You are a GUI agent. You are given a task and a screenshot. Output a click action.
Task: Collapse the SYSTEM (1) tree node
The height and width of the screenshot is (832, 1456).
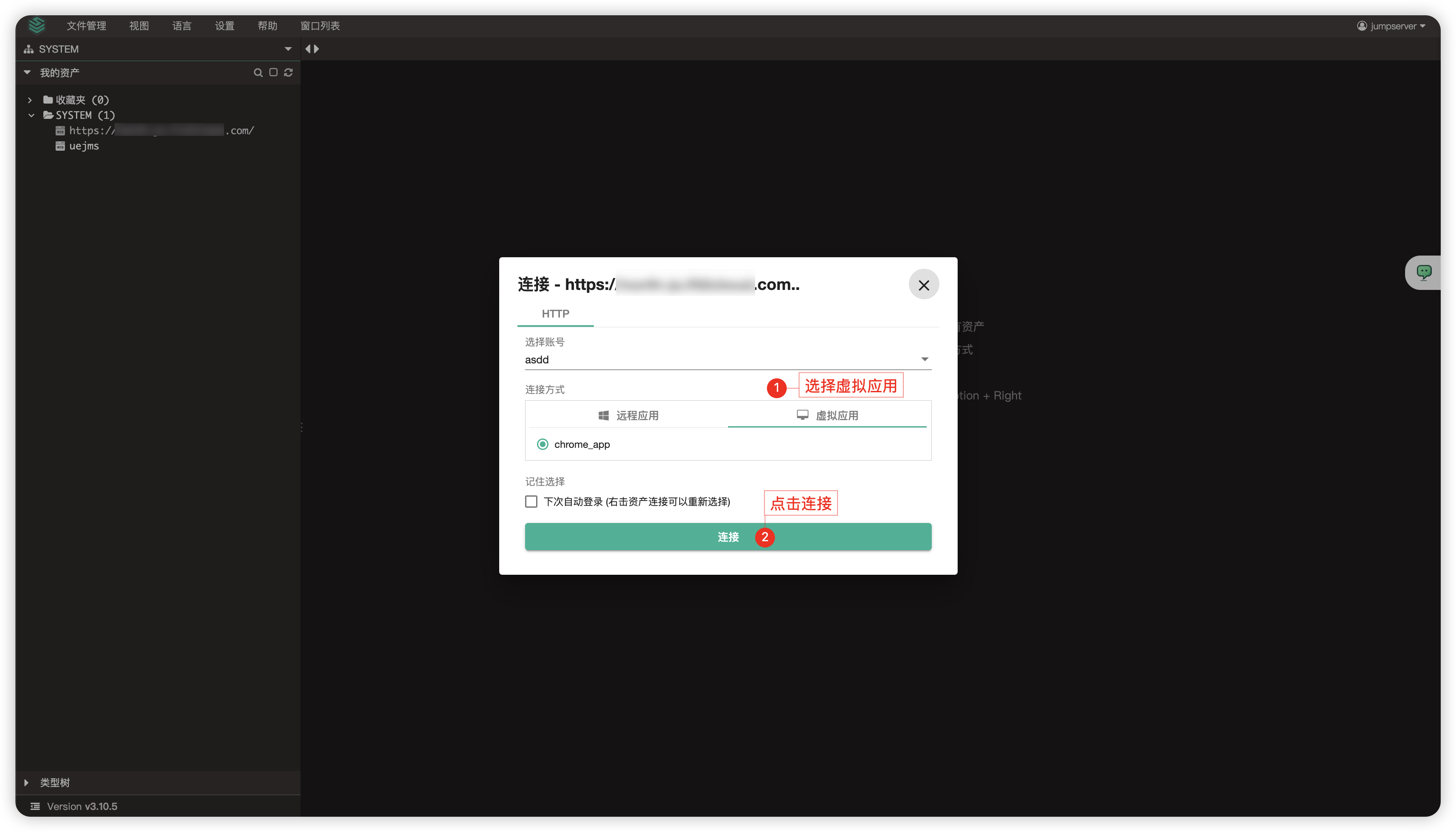click(31, 115)
